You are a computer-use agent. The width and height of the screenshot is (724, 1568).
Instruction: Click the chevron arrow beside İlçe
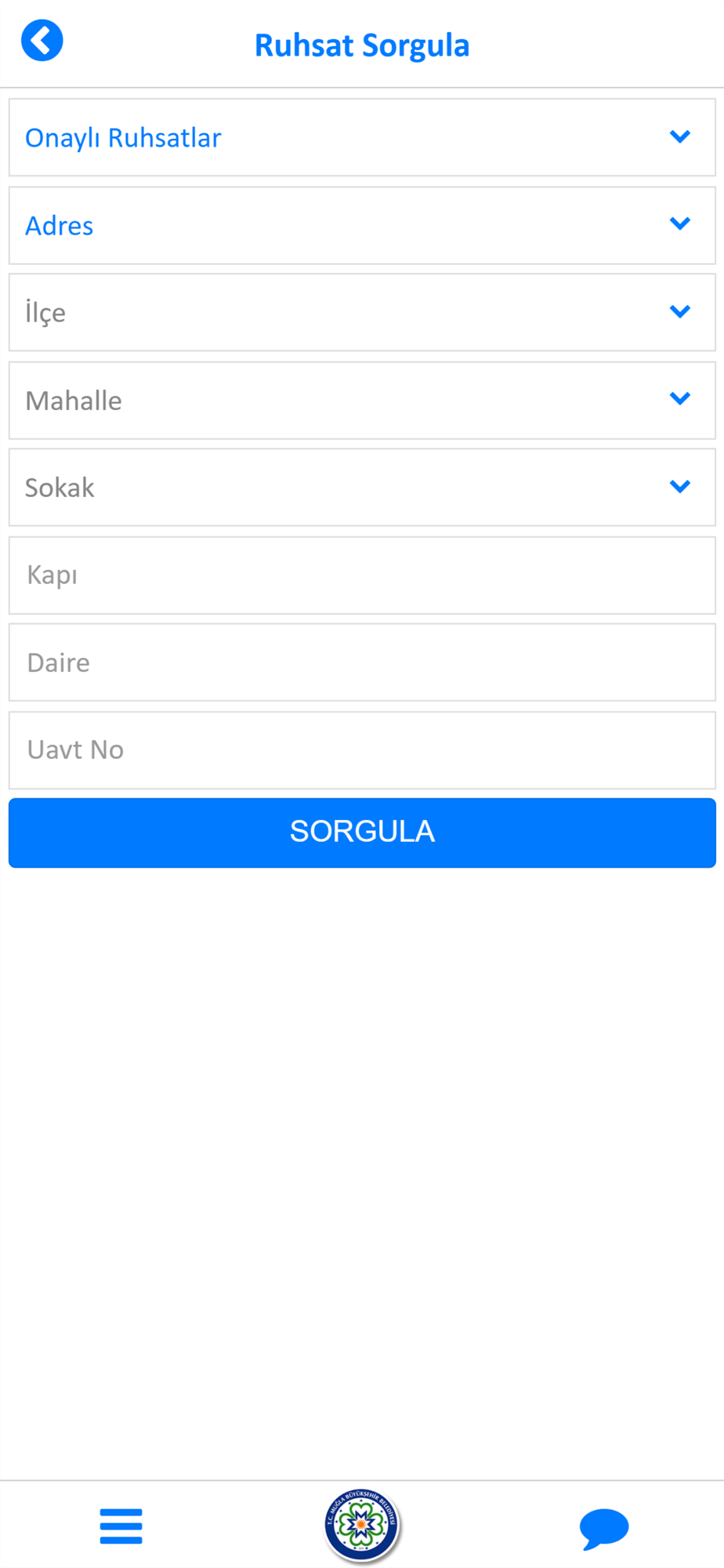[680, 311]
